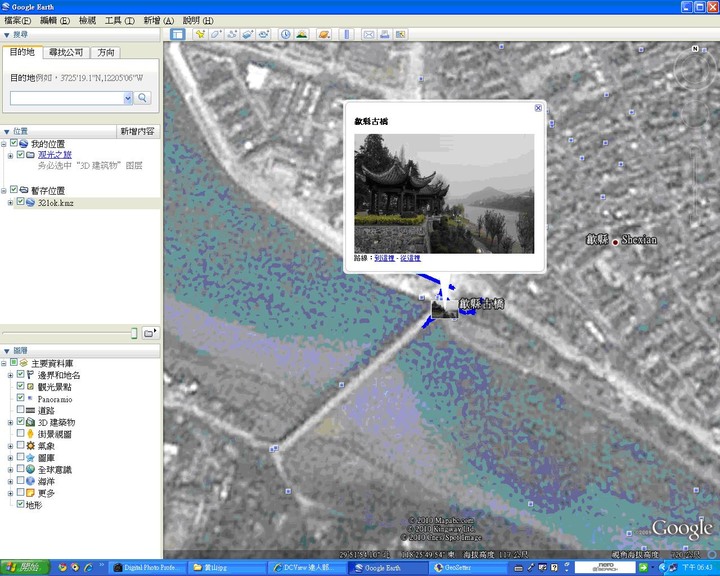Toggle the sidebar panel button

(177, 34)
